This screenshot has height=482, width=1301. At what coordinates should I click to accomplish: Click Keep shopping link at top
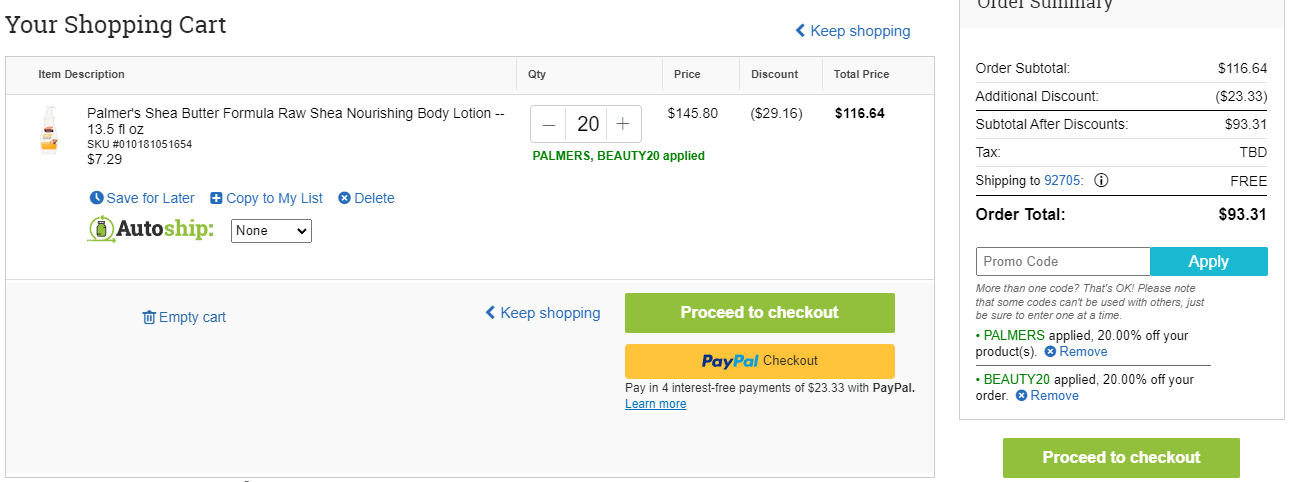tap(853, 31)
